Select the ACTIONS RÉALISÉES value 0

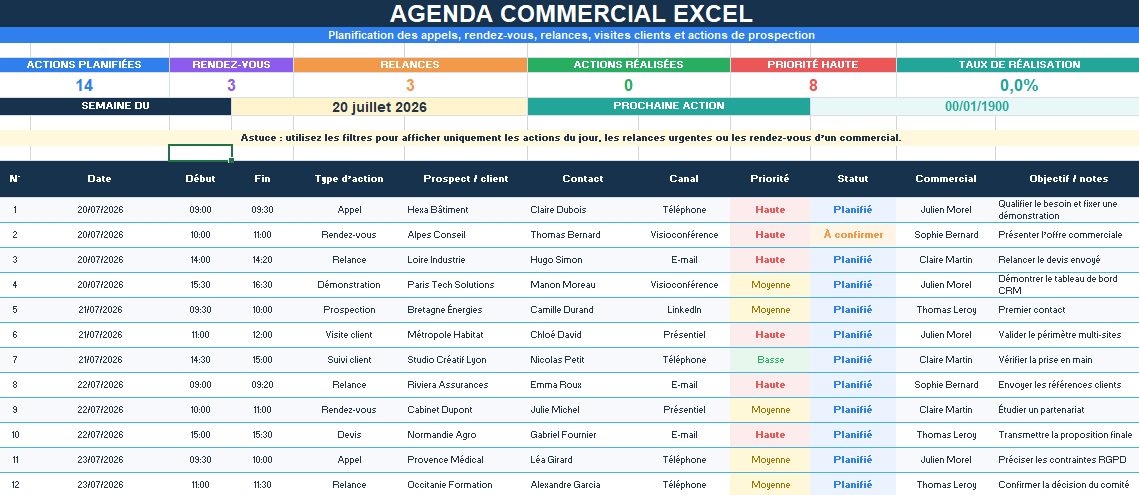click(x=628, y=85)
